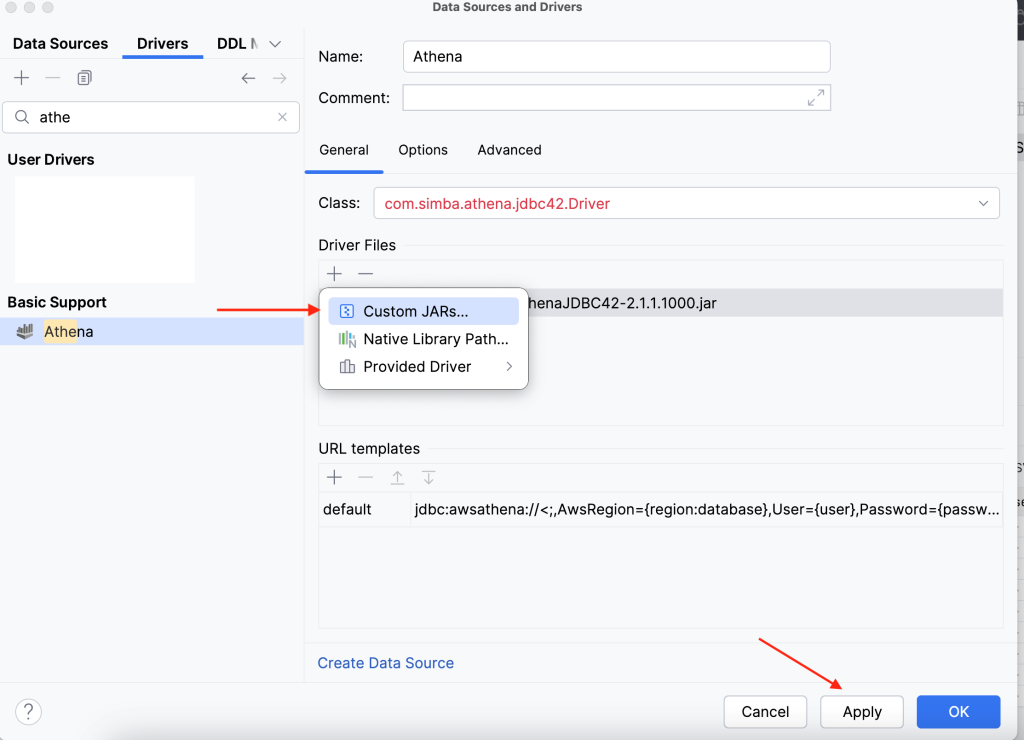Switch to the Options tab
1024x740 pixels.
[422, 150]
